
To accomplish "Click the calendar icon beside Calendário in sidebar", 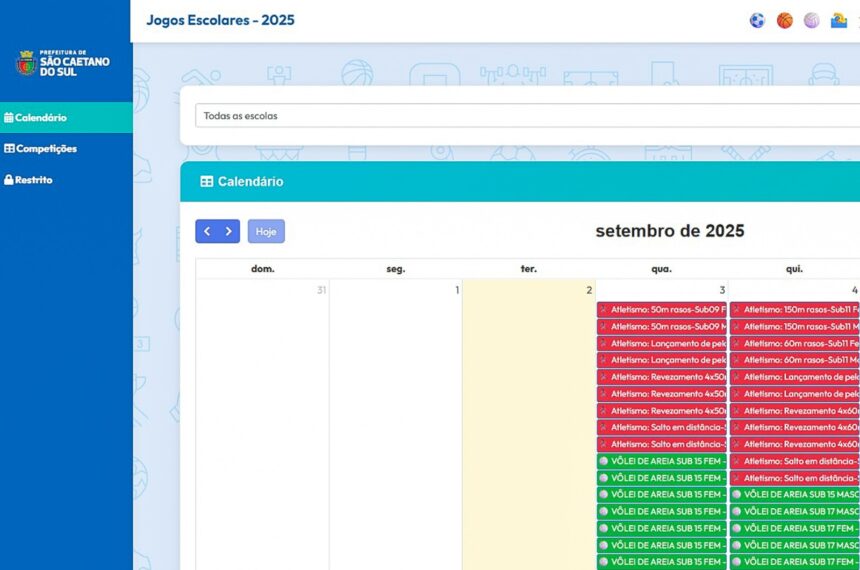I will click(9, 117).
